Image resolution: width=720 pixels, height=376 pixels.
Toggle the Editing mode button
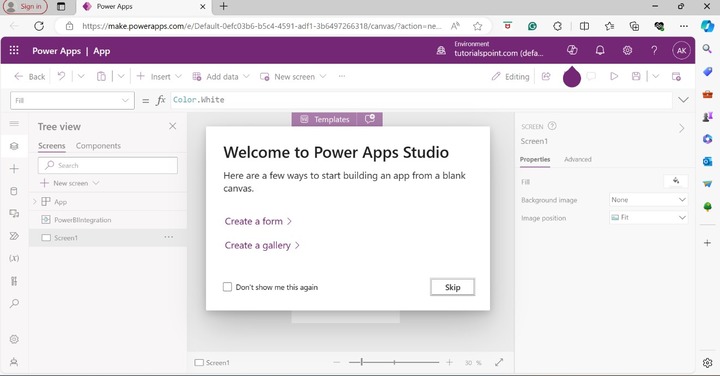pos(510,76)
